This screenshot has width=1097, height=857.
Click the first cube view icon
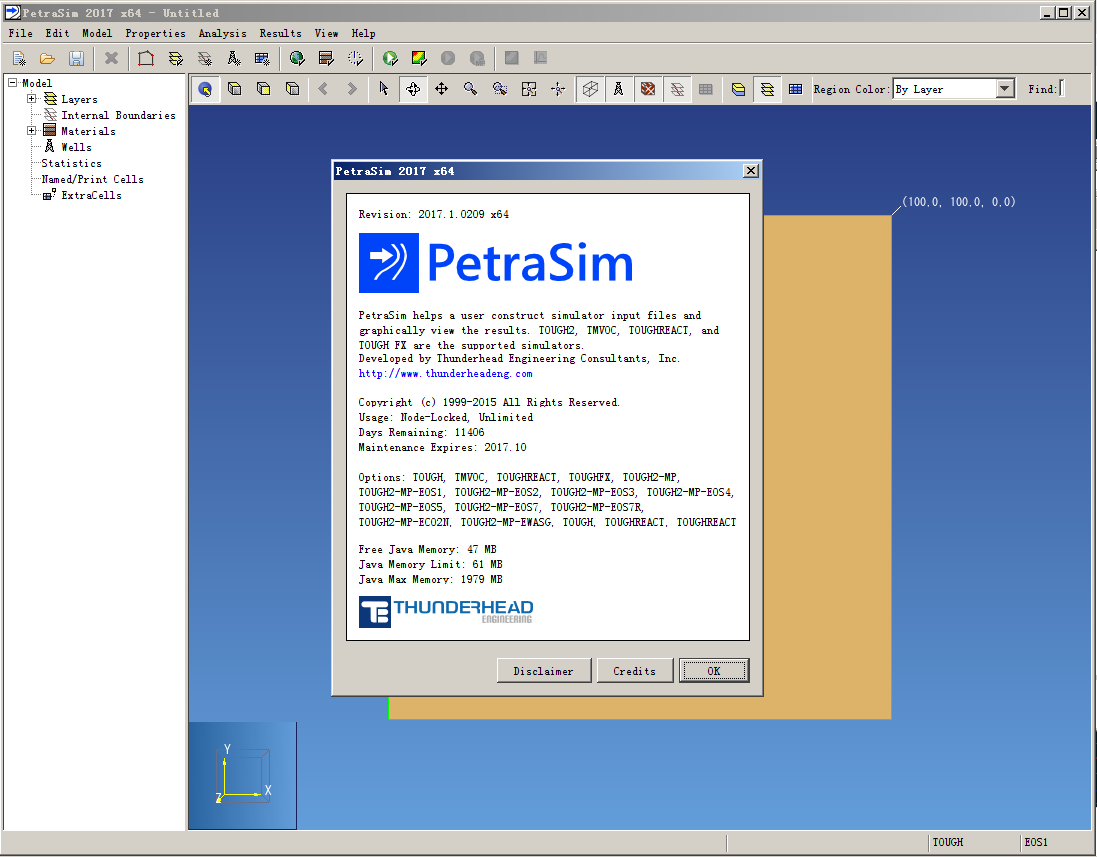click(x=234, y=89)
